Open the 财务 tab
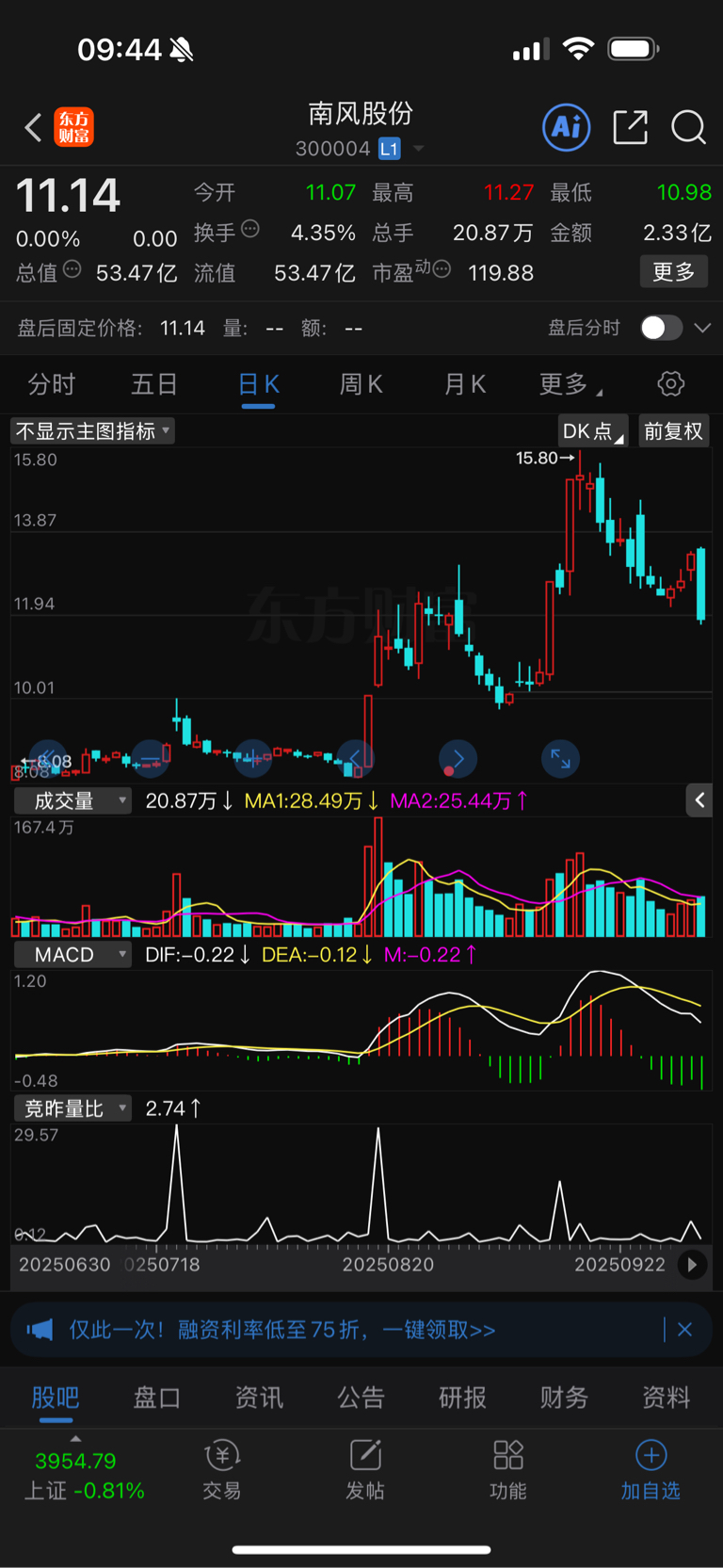Screen dimensions: 723x1568 point(564,1398)
